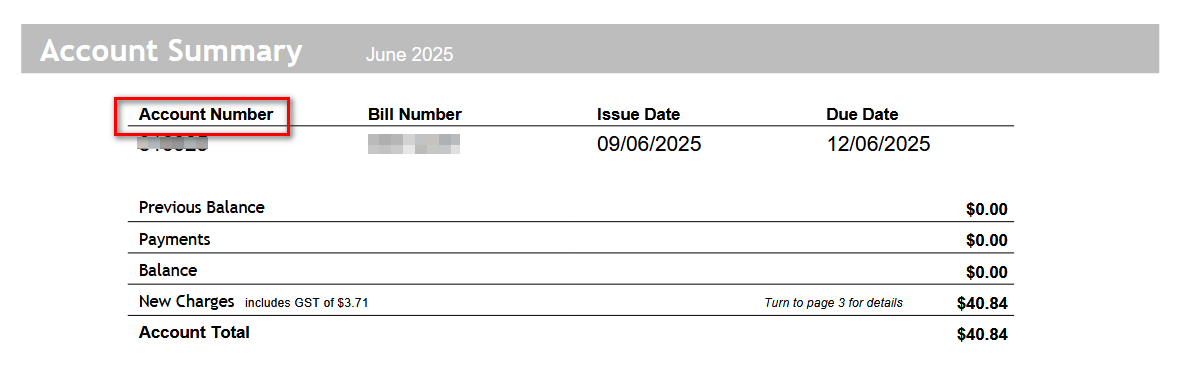Click the Previous Balance row label
Screen dimensions: 1180x367
coord(202,207)
